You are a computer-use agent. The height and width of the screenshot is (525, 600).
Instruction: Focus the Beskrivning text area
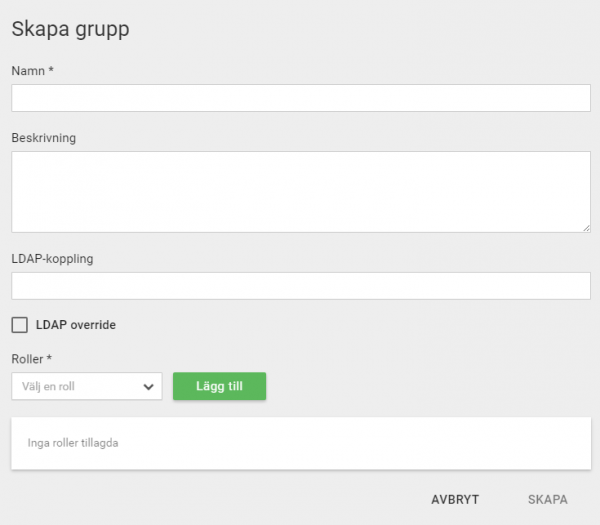click(301, 192)
